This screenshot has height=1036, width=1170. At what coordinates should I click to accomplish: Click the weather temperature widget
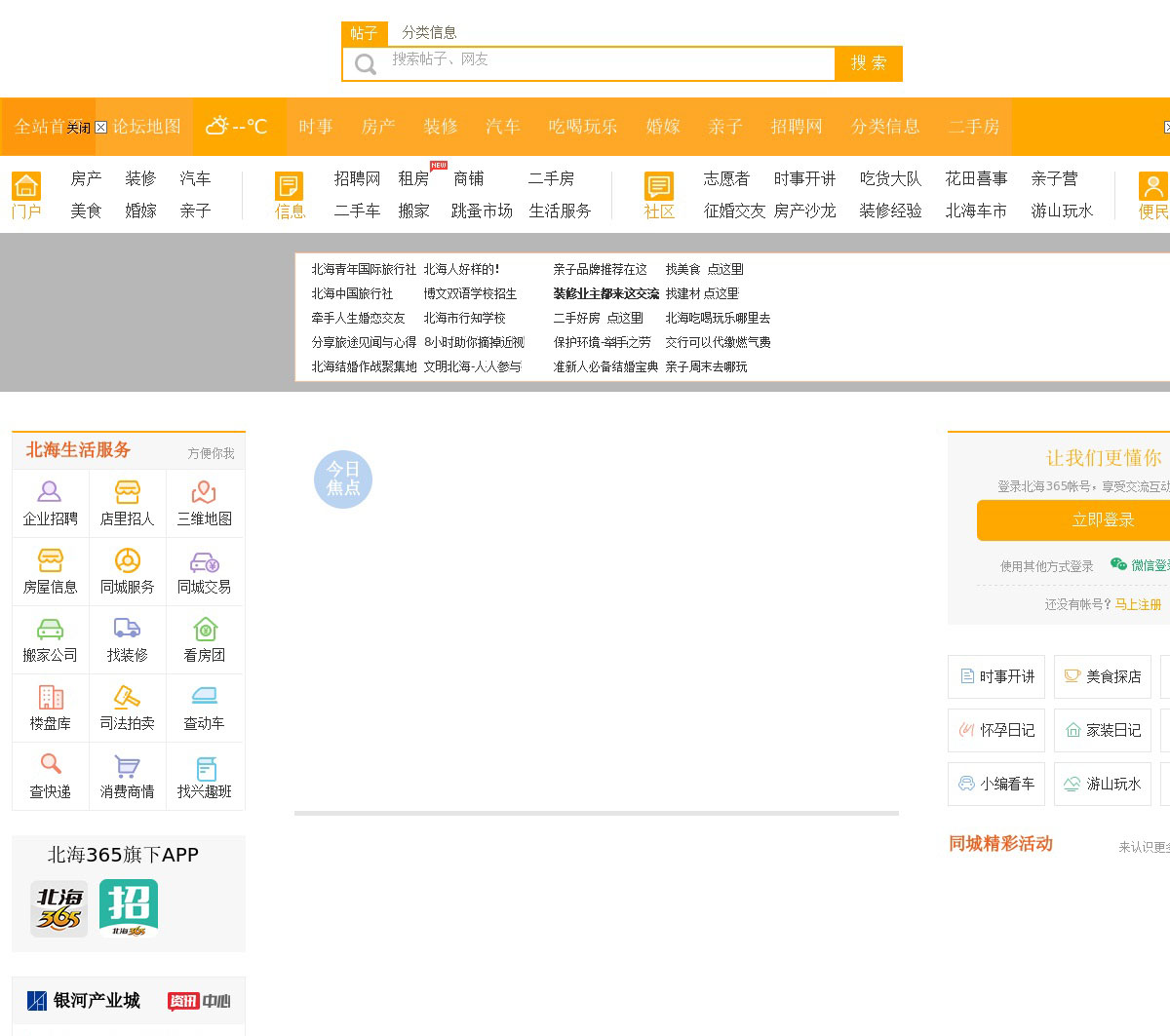click(x=236, y=127)
